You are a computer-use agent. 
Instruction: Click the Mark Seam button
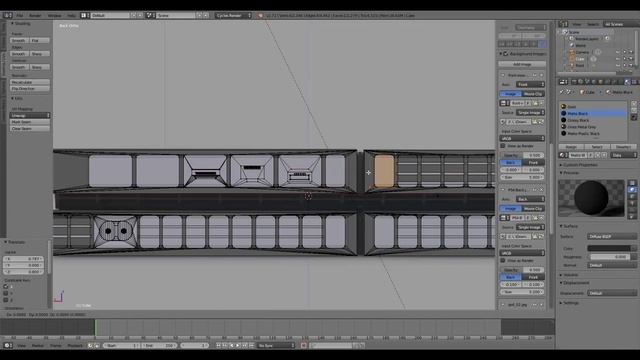(x=30, y=122)
